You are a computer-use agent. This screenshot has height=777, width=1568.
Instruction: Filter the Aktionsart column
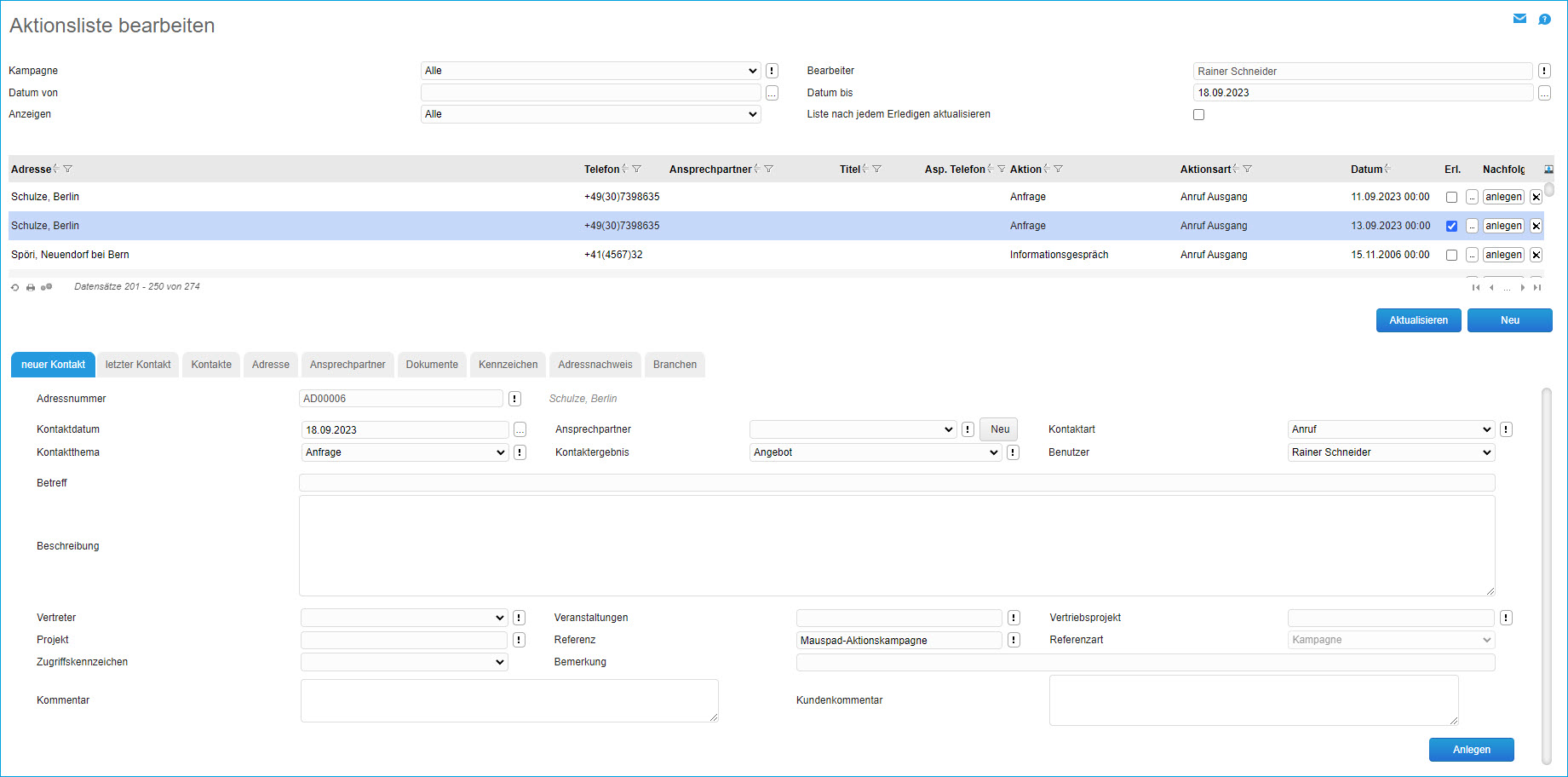coord(1247,169)
